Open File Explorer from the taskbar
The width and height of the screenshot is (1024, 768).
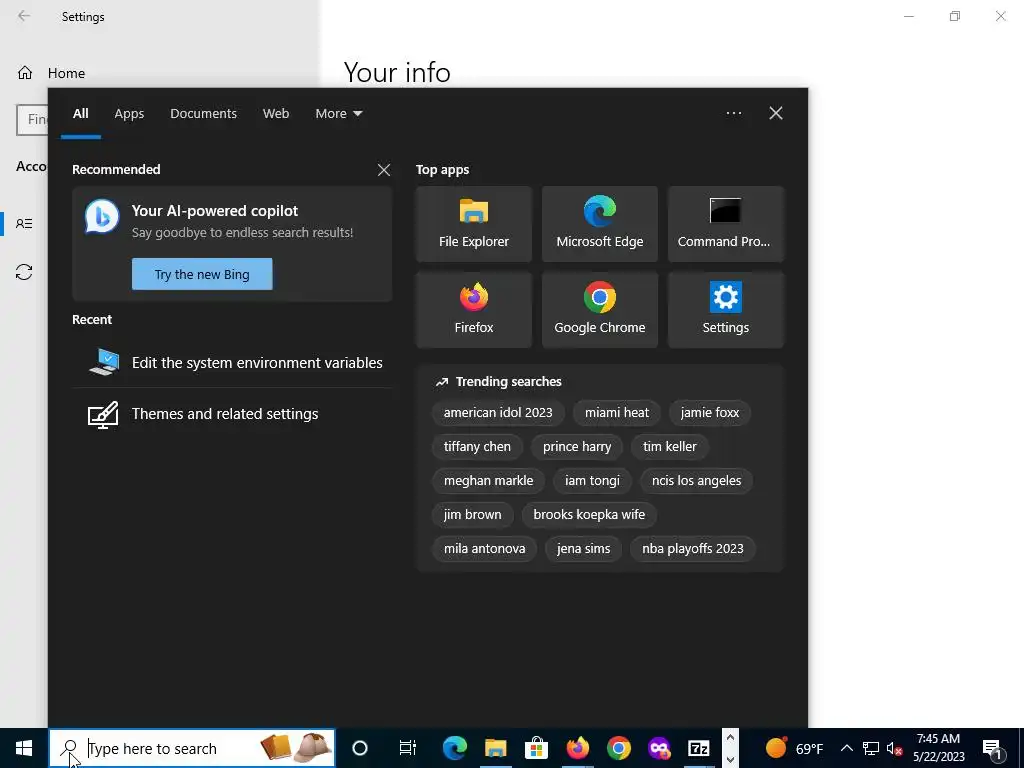point(496,748)
